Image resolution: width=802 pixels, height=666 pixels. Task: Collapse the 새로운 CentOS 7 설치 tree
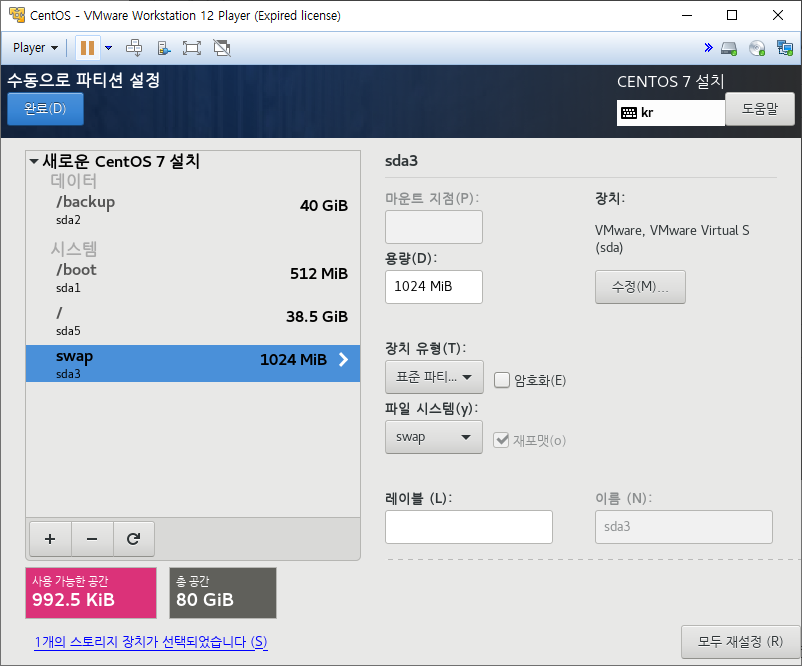pos(34,162)
